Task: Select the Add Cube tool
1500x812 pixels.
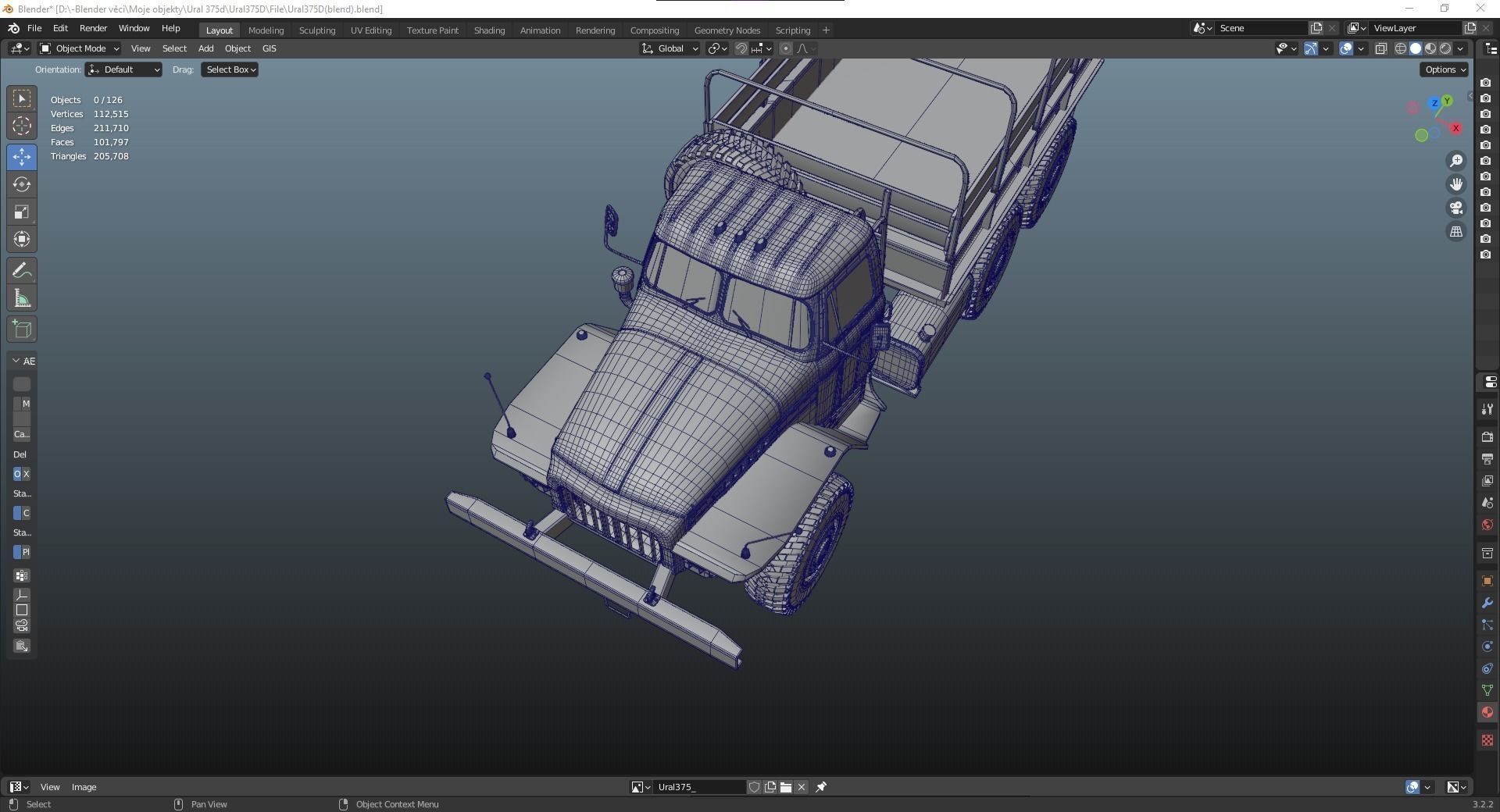Action: [x=22, y=329]
